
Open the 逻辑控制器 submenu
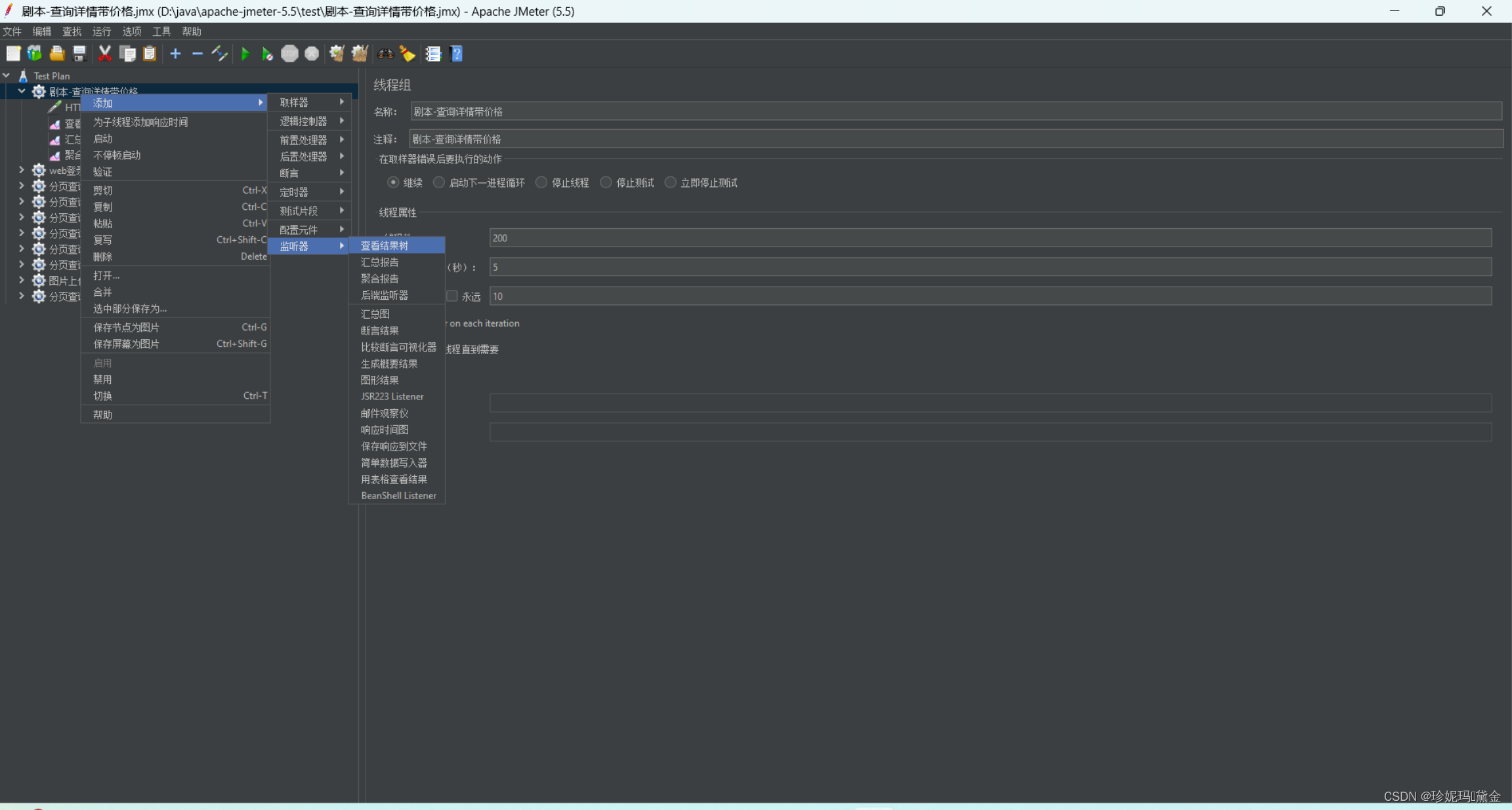[x=309, y=121]
